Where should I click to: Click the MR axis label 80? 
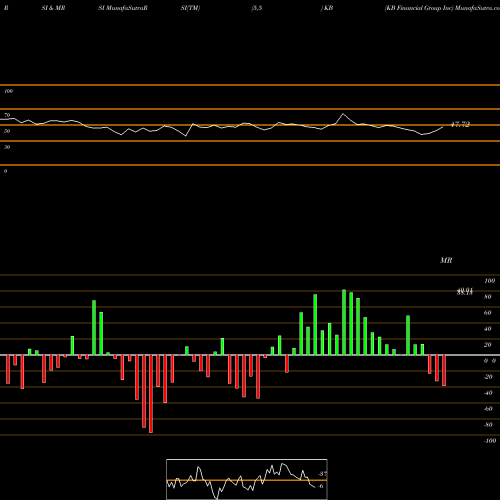(x=488, y=297)
